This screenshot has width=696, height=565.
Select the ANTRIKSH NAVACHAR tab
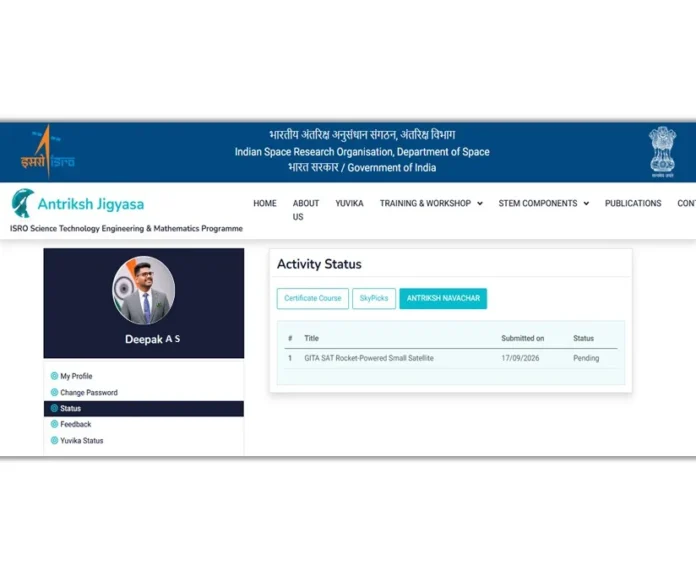point(443,298)
